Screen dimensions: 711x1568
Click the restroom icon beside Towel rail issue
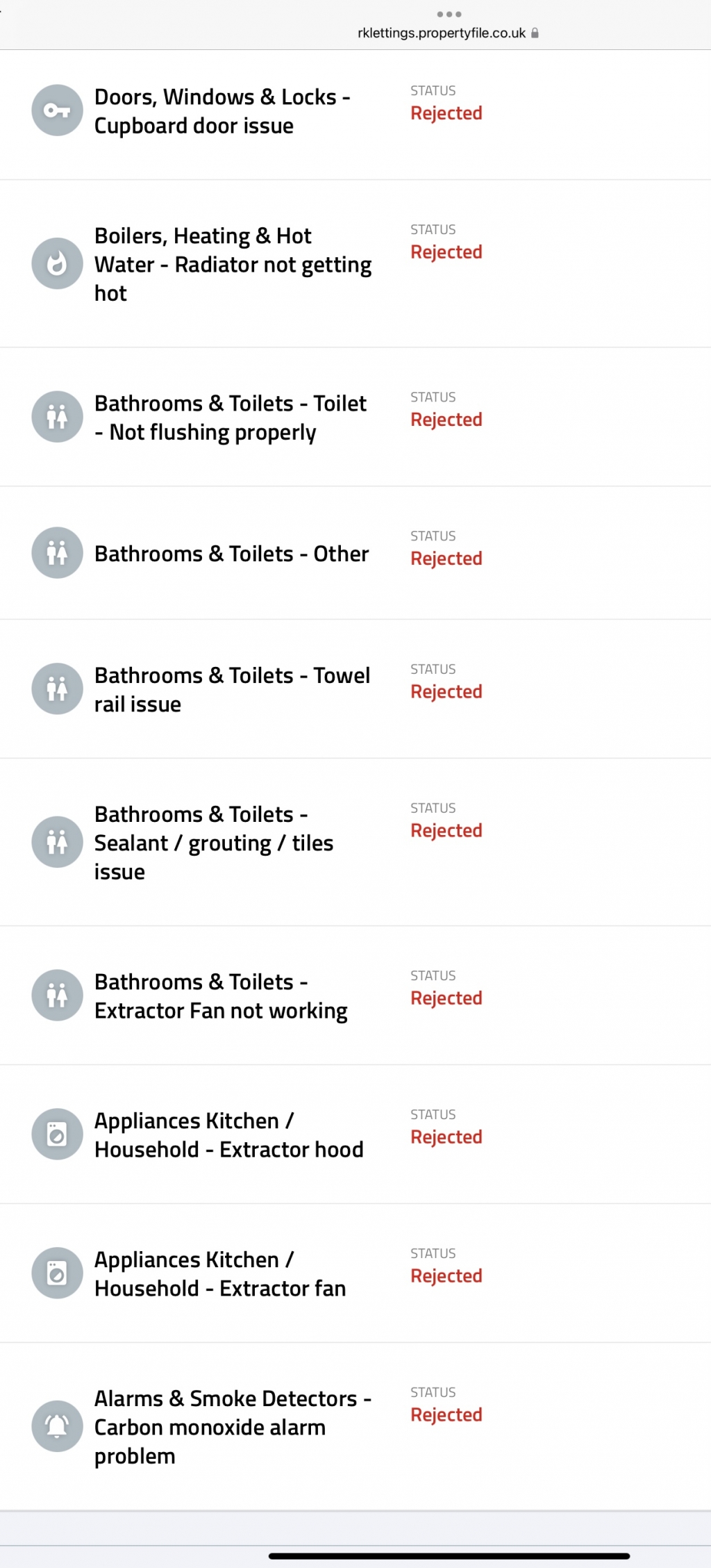coord(57,688)
